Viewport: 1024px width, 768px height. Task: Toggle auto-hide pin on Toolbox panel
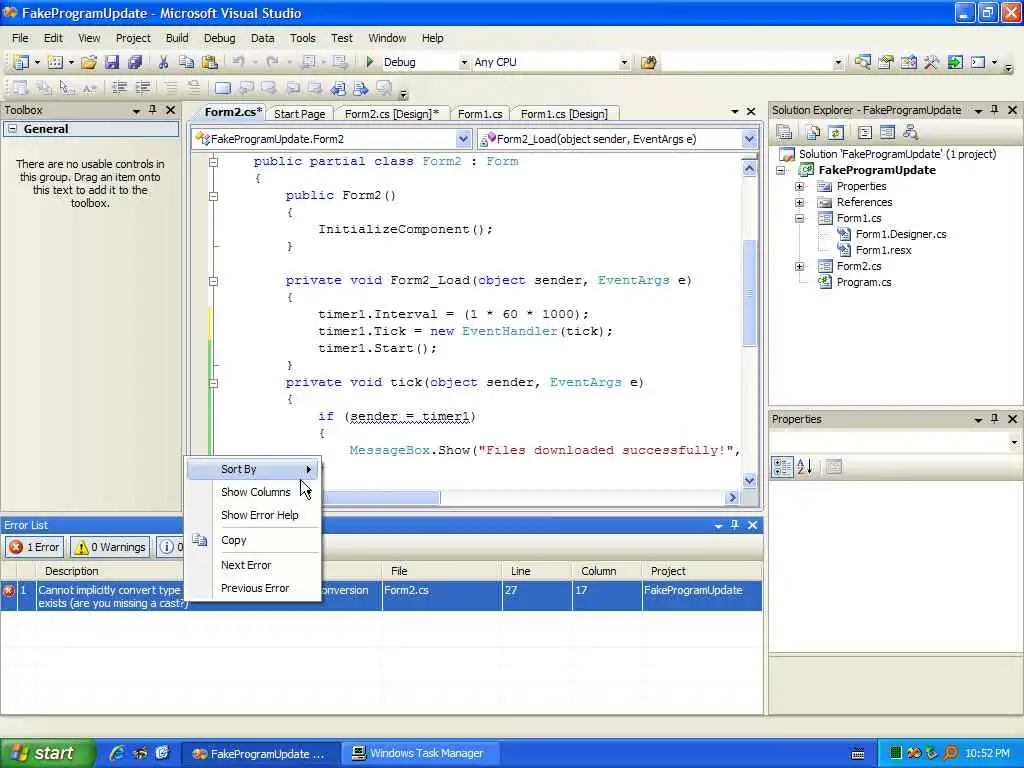click(x=152, y=110)
